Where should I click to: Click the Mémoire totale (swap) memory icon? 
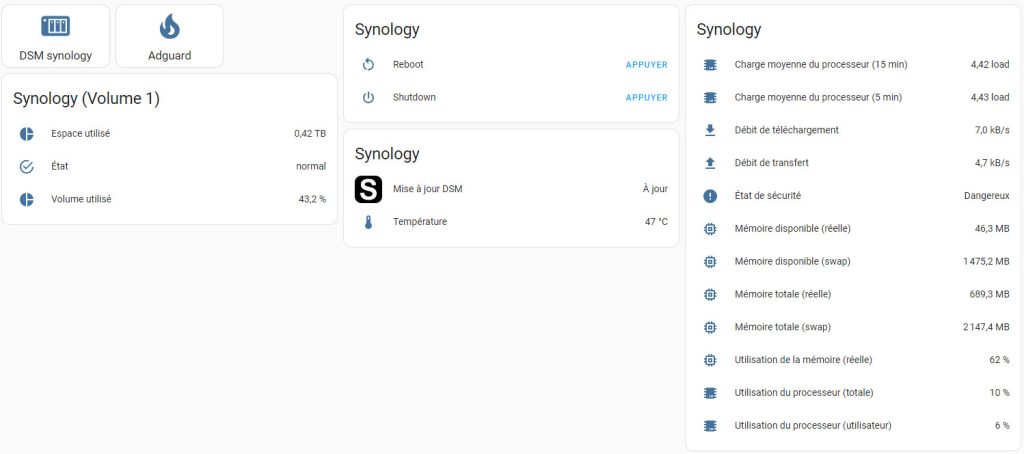(x=710, y=327)
